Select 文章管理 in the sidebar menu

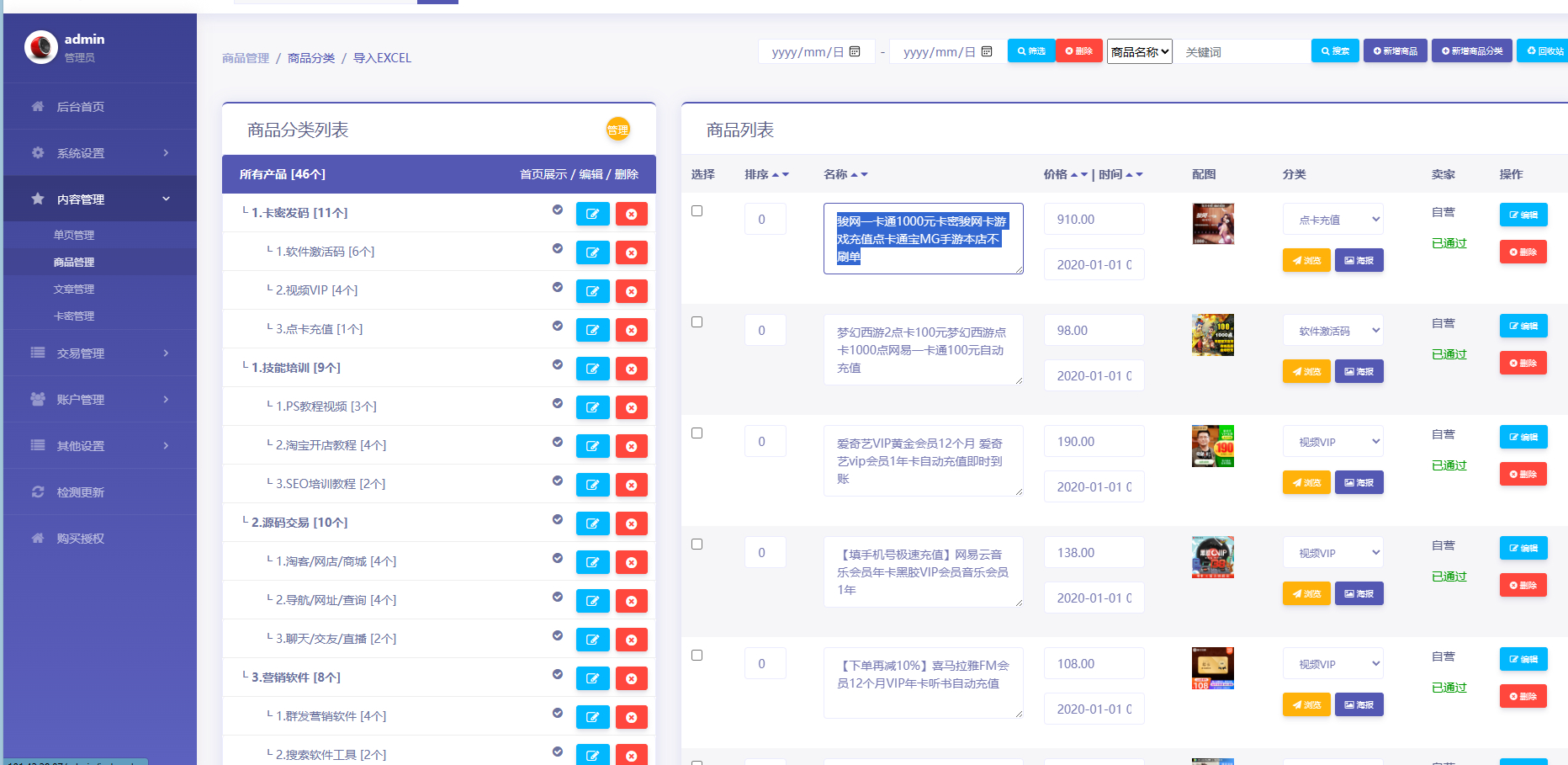(x=73, y=289)
